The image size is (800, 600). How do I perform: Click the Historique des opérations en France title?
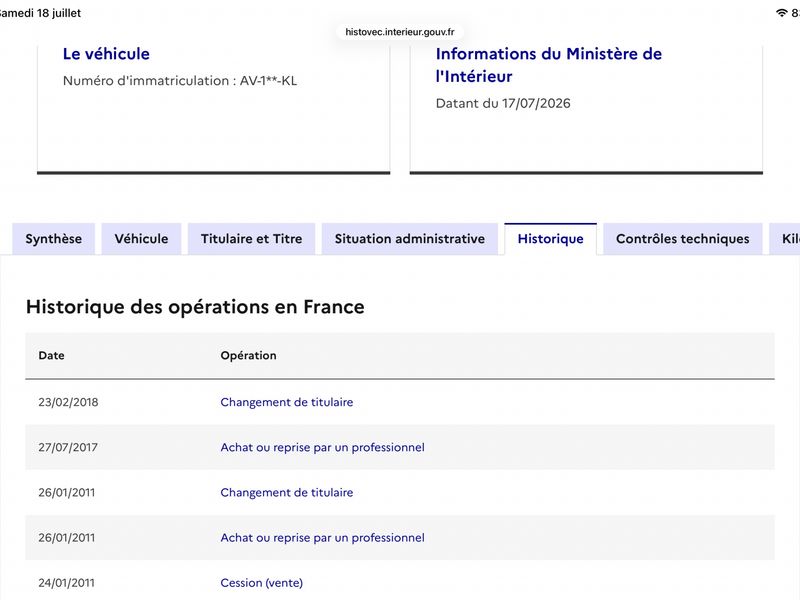coord(195,307)
